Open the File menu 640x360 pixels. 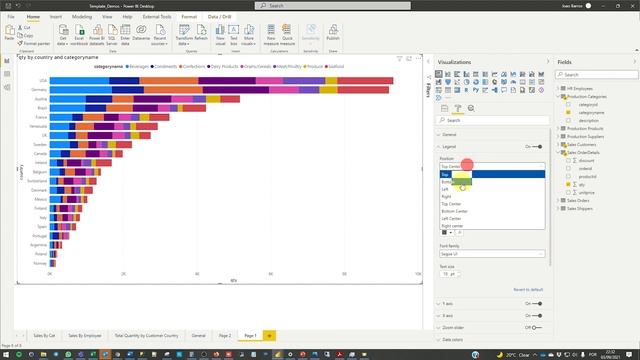pyautogui.click(x=11, y=17)
